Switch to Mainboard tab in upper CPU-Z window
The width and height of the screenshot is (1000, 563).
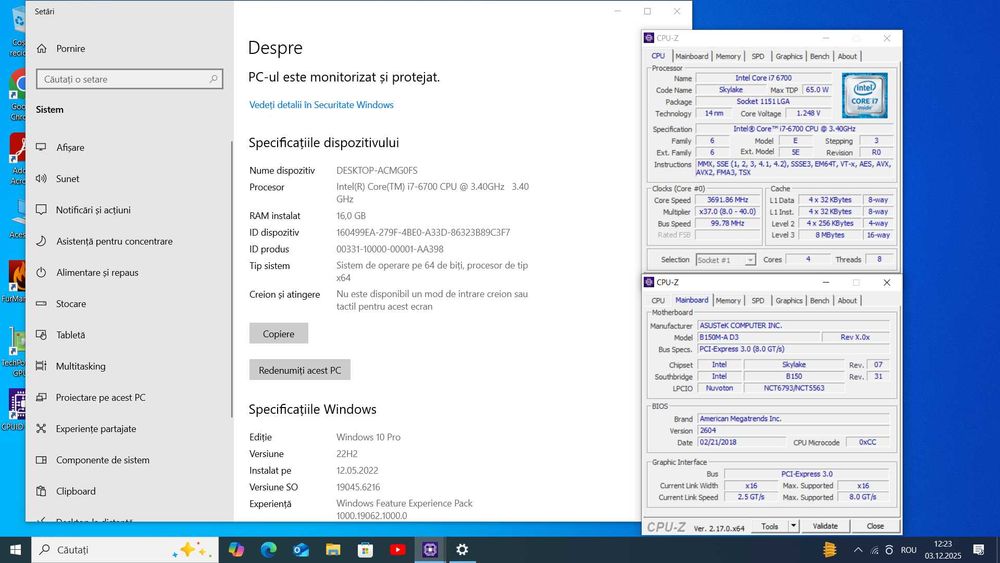tap(691, 56)
